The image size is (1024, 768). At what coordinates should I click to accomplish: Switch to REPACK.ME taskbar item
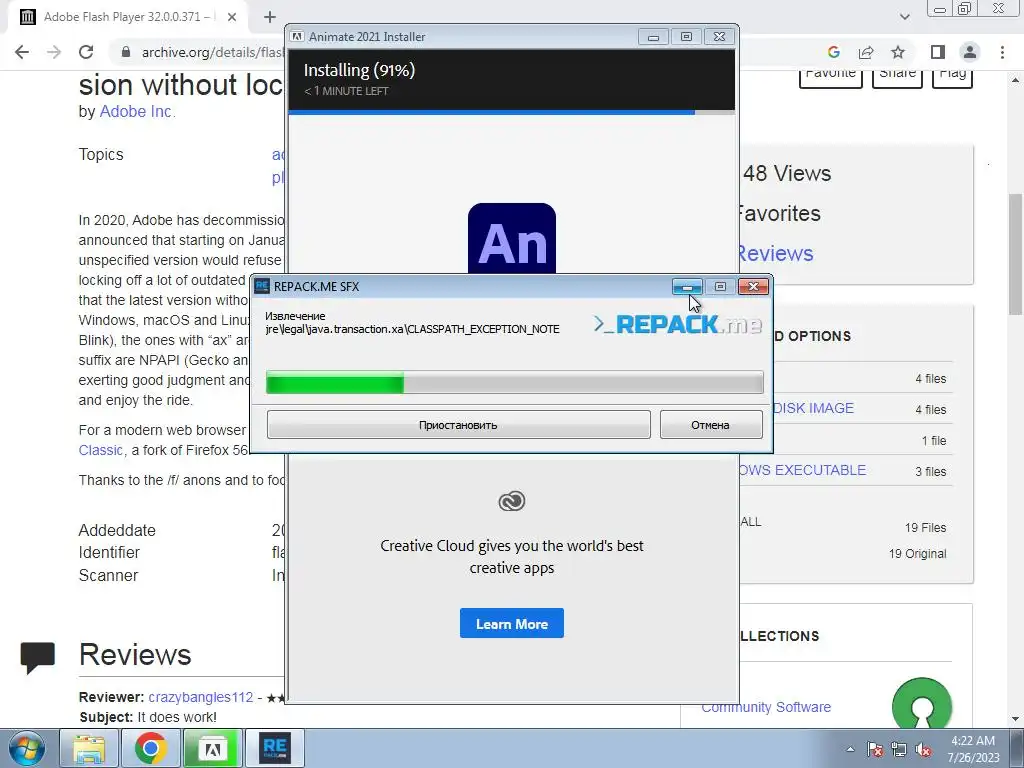(274, 748)
